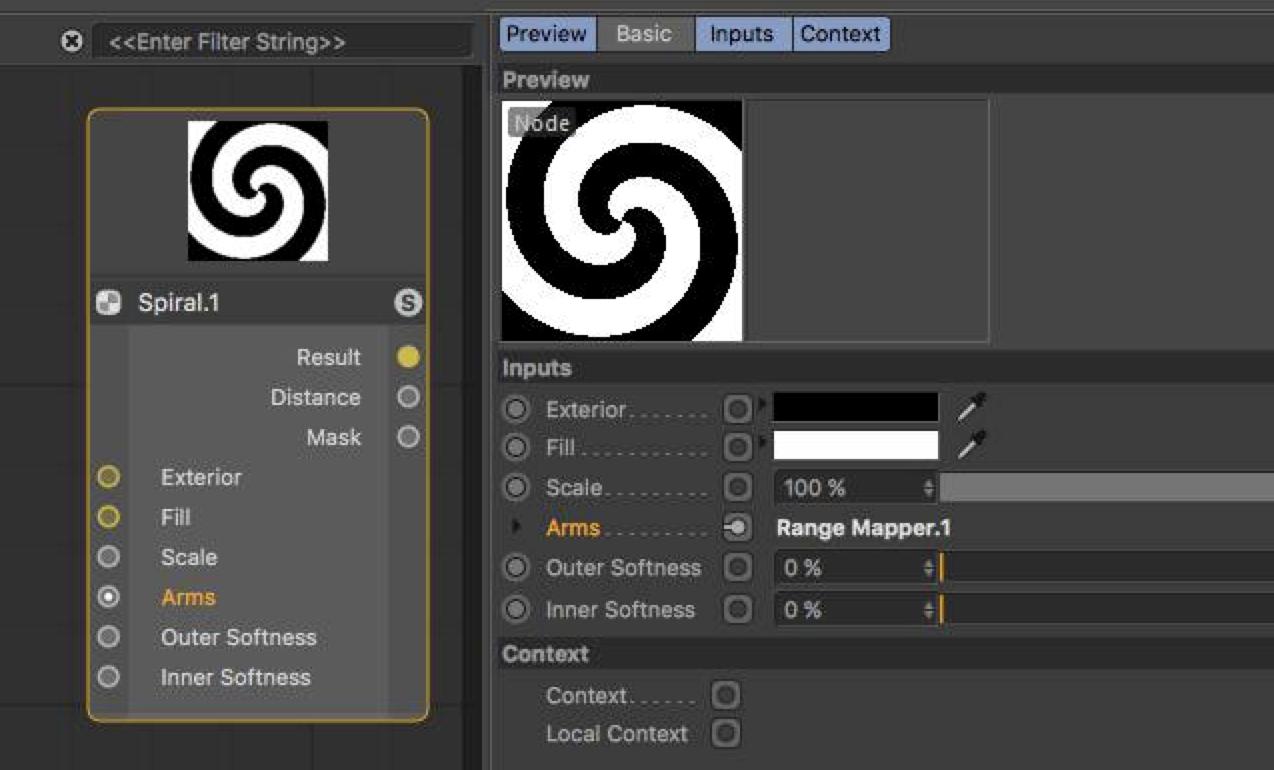Clear the filter string with the X icon
This screenshot has height=770, width=1274.
(71, 43)
